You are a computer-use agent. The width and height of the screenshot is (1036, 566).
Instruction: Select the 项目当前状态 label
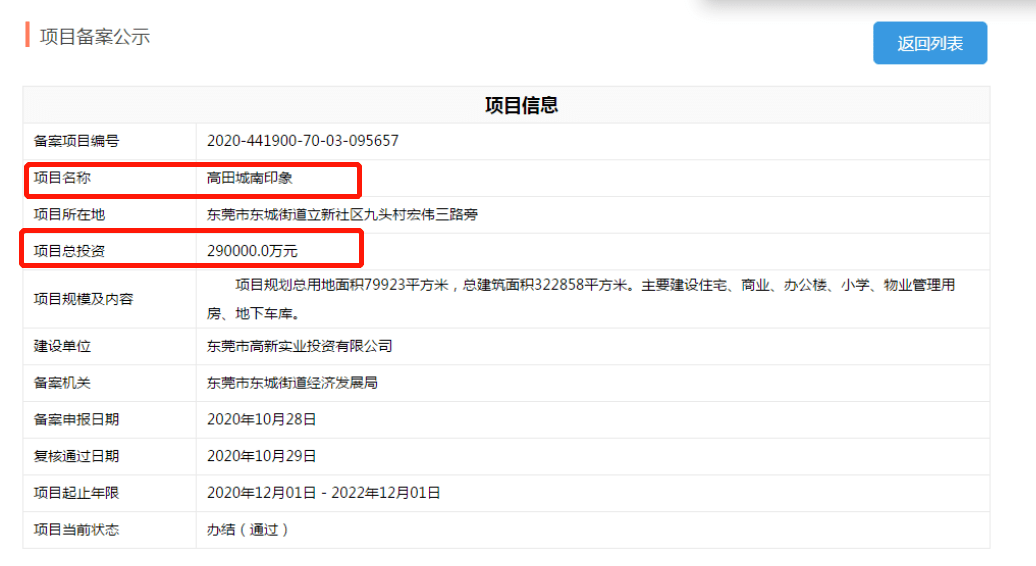76,530
